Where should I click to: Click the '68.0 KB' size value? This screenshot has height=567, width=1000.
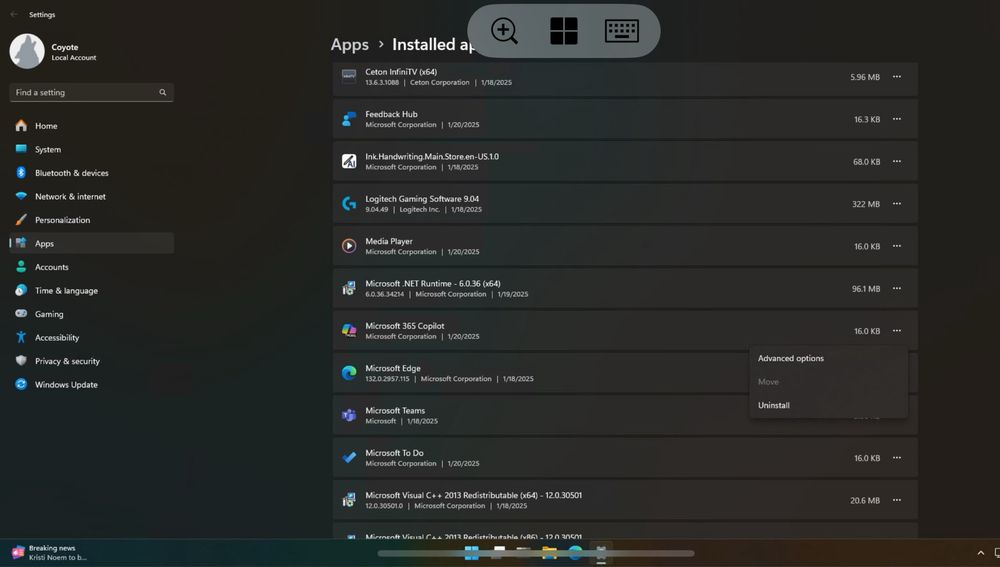[x=866, y=162]
